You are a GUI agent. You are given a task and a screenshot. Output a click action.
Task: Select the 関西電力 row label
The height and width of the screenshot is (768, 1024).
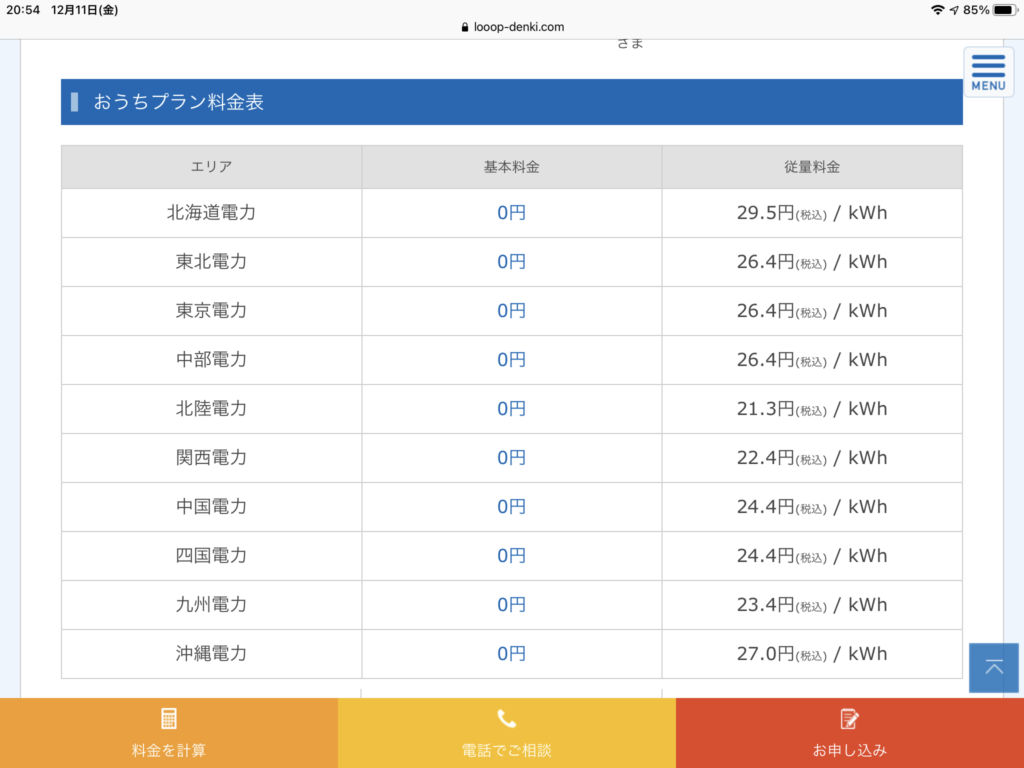pyautogui.click(x=211, y=458)
